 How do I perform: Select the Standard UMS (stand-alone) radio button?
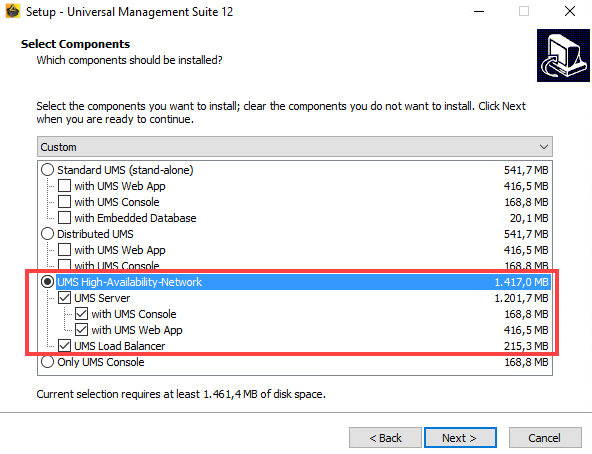click(47, 170)
